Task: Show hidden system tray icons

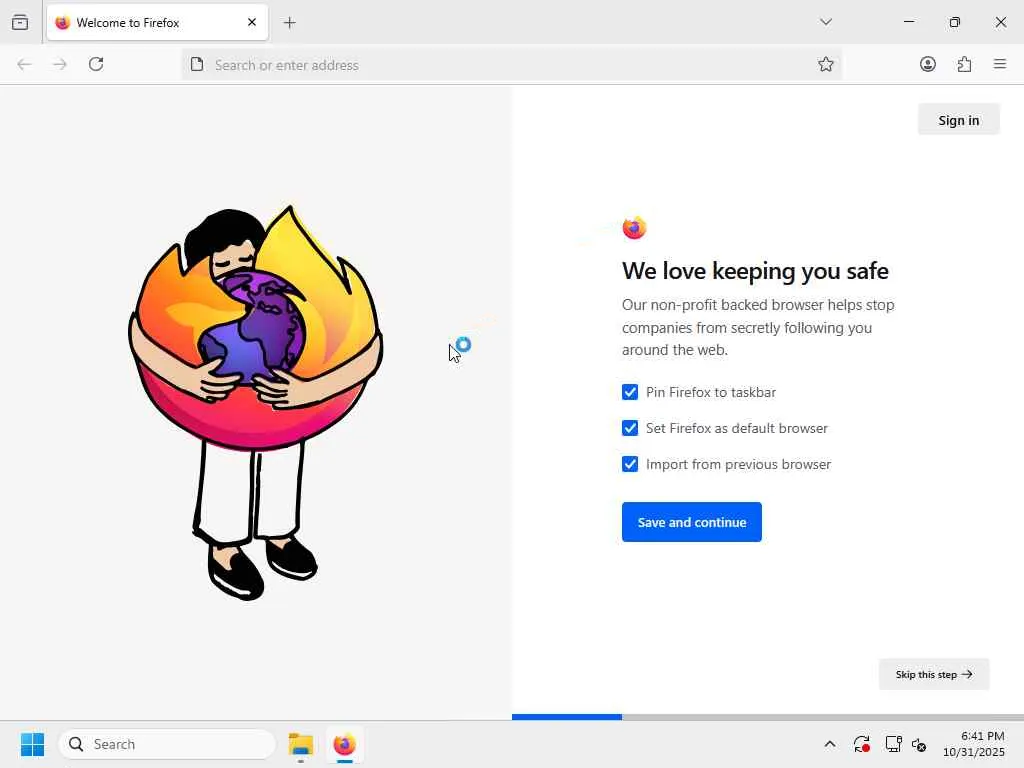Action: (x=829, y=744)
